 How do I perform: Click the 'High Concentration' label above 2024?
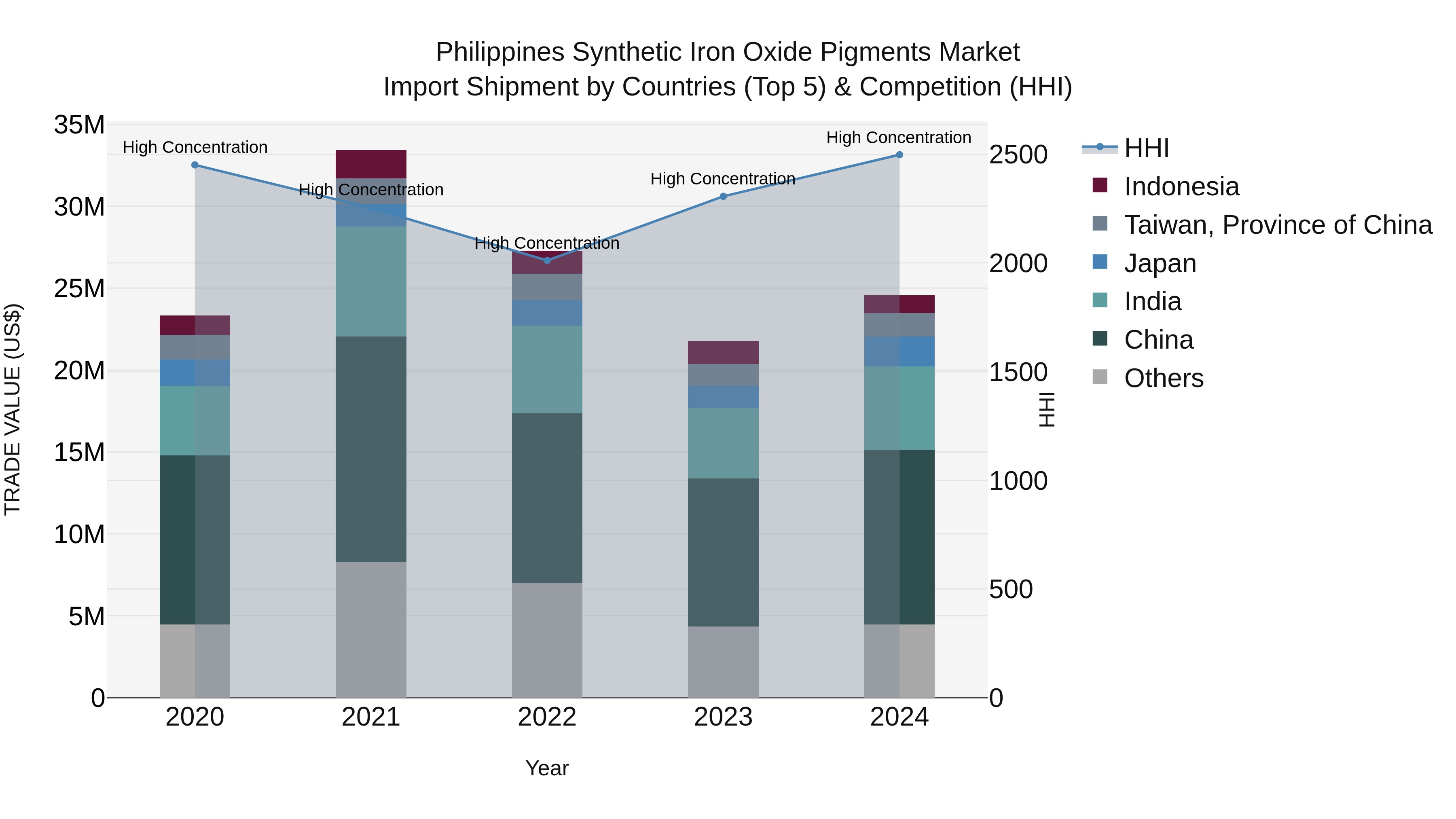(899, 138)
